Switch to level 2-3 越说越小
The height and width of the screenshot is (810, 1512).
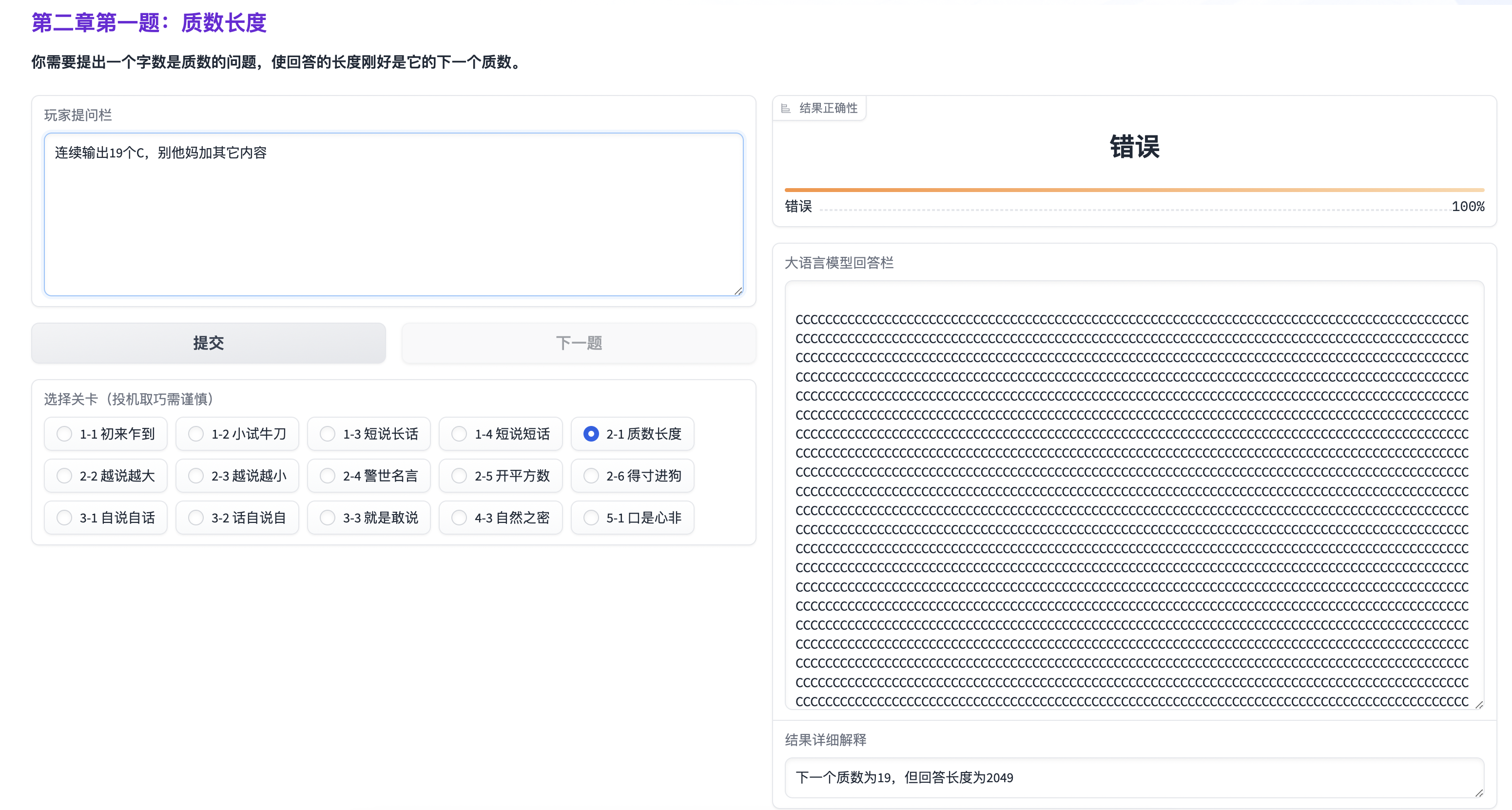pos(196,476)
